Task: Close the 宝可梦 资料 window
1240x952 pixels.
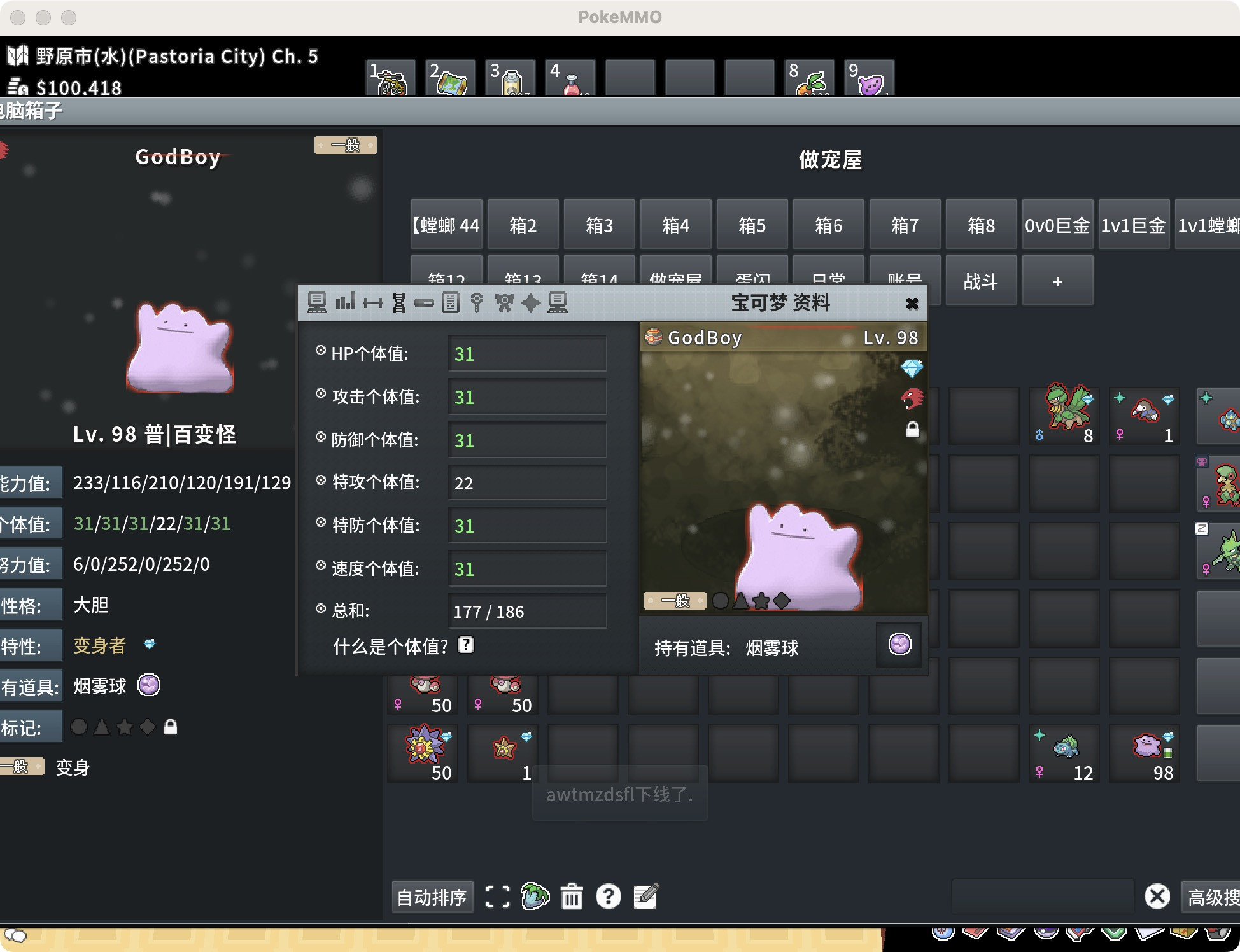Action: [912, 304]
